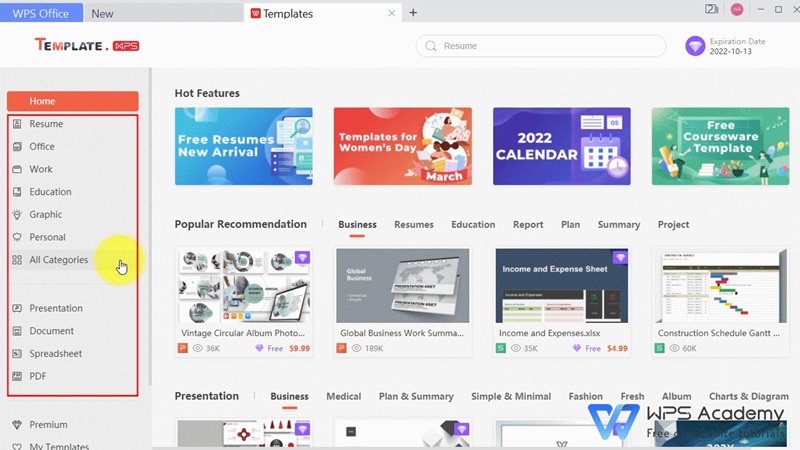800x450 pixels.
Task: Click the PDF sidebar icon
Action: point(17,376)
